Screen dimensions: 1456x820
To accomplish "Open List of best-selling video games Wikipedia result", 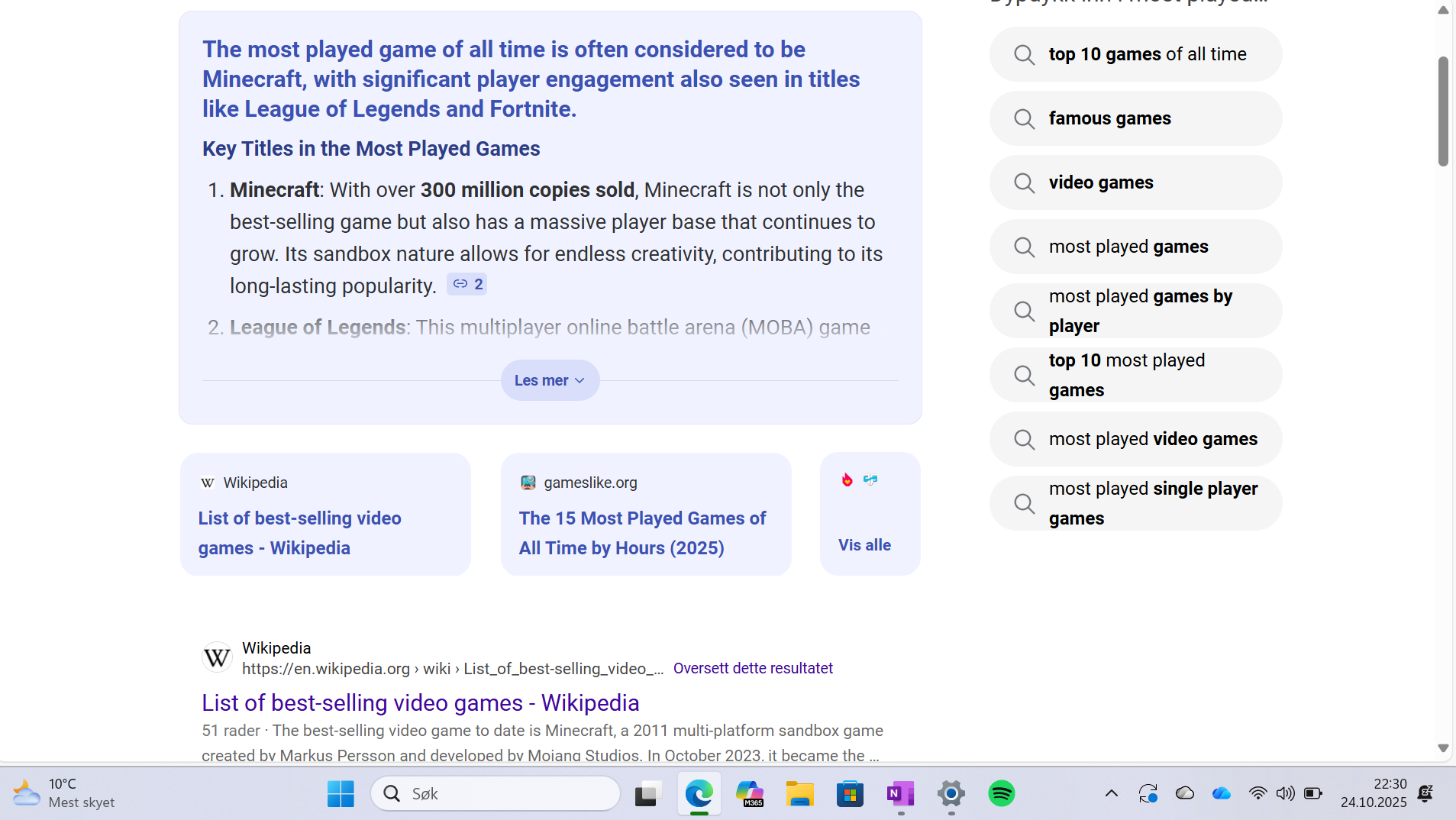I will coord(421,702).
